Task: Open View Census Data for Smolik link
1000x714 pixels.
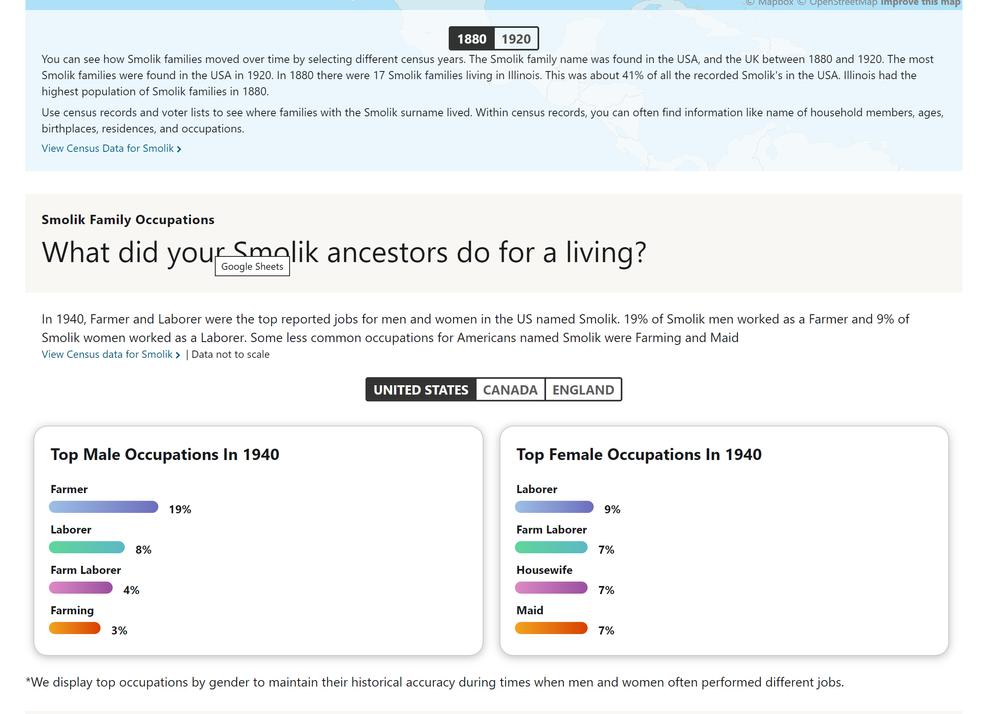Action: click(x=108, y=149)
